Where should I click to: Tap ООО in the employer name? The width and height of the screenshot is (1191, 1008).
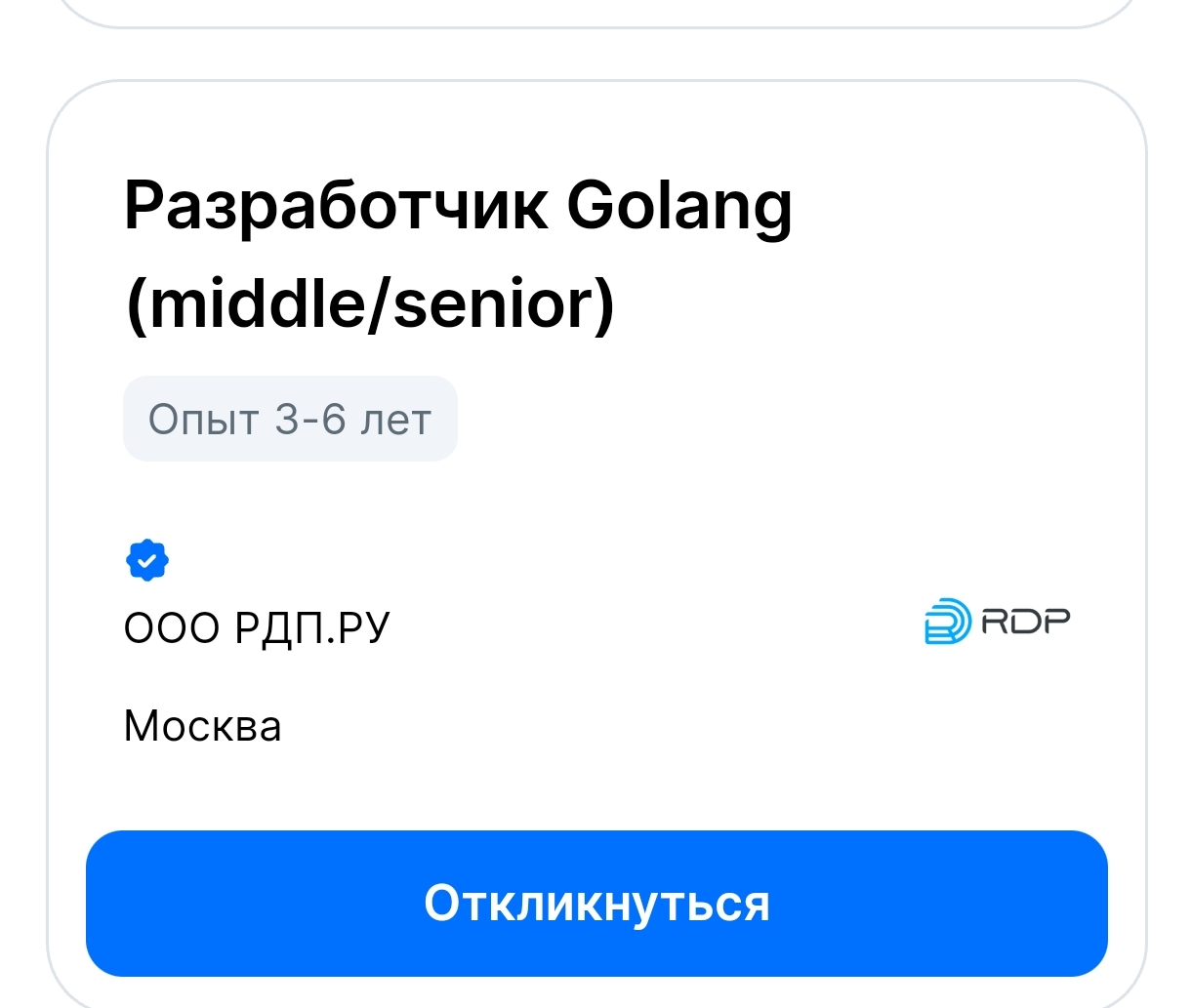(171, 627)
